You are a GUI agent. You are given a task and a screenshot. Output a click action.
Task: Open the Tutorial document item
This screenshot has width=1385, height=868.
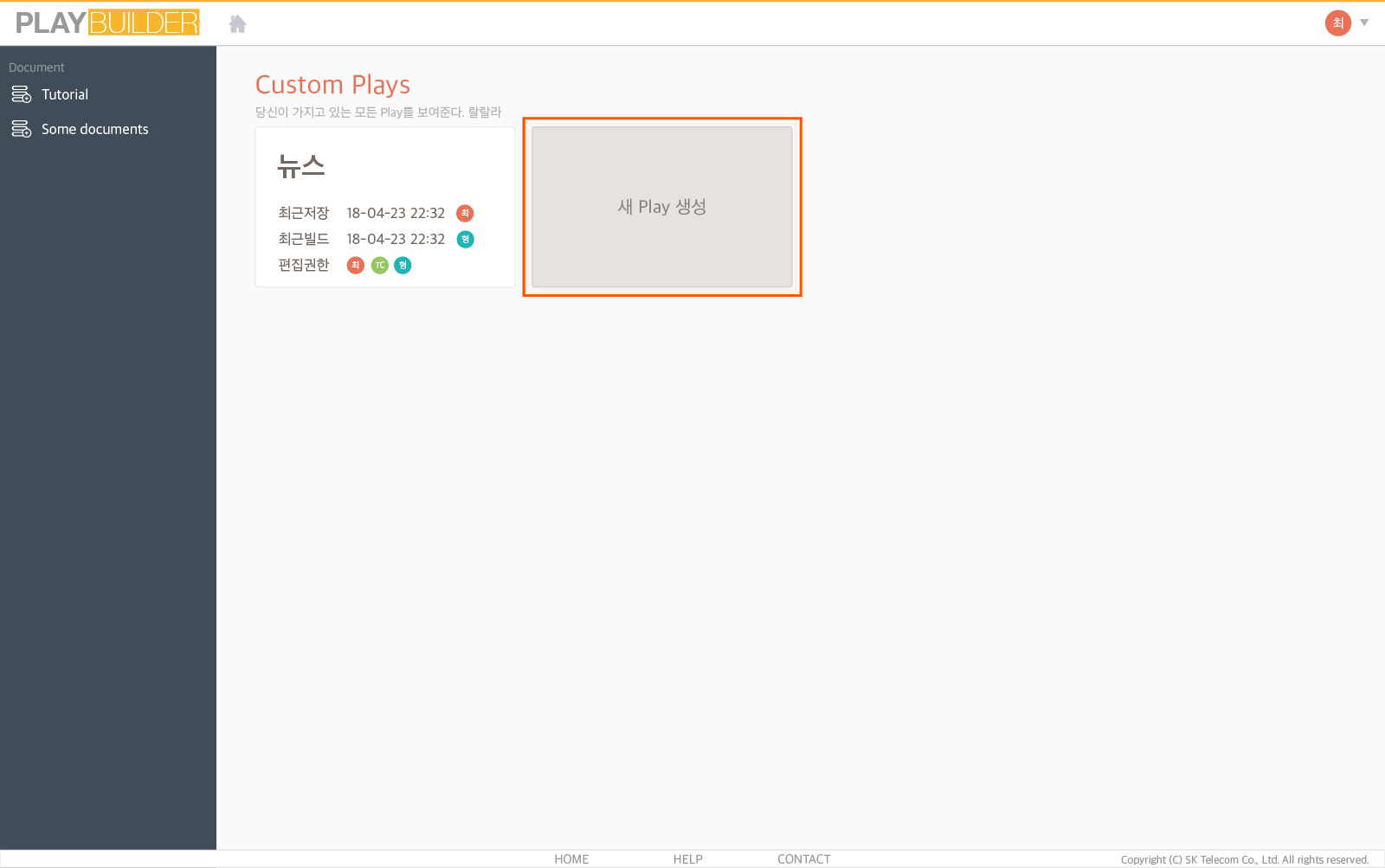pyautogui.click(x=65, y=94)
